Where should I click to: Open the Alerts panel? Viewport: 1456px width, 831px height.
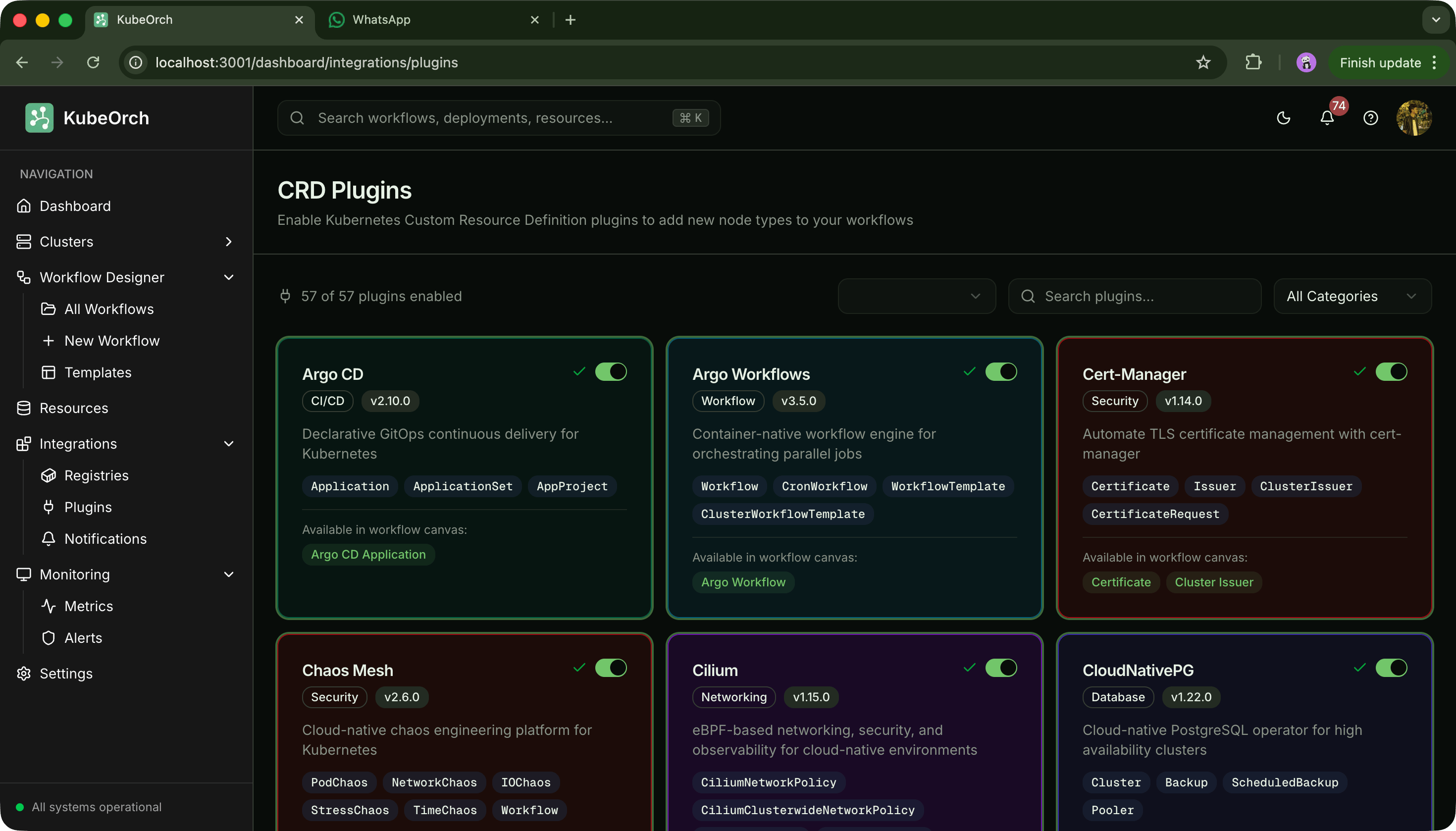(x=83, y=637)
